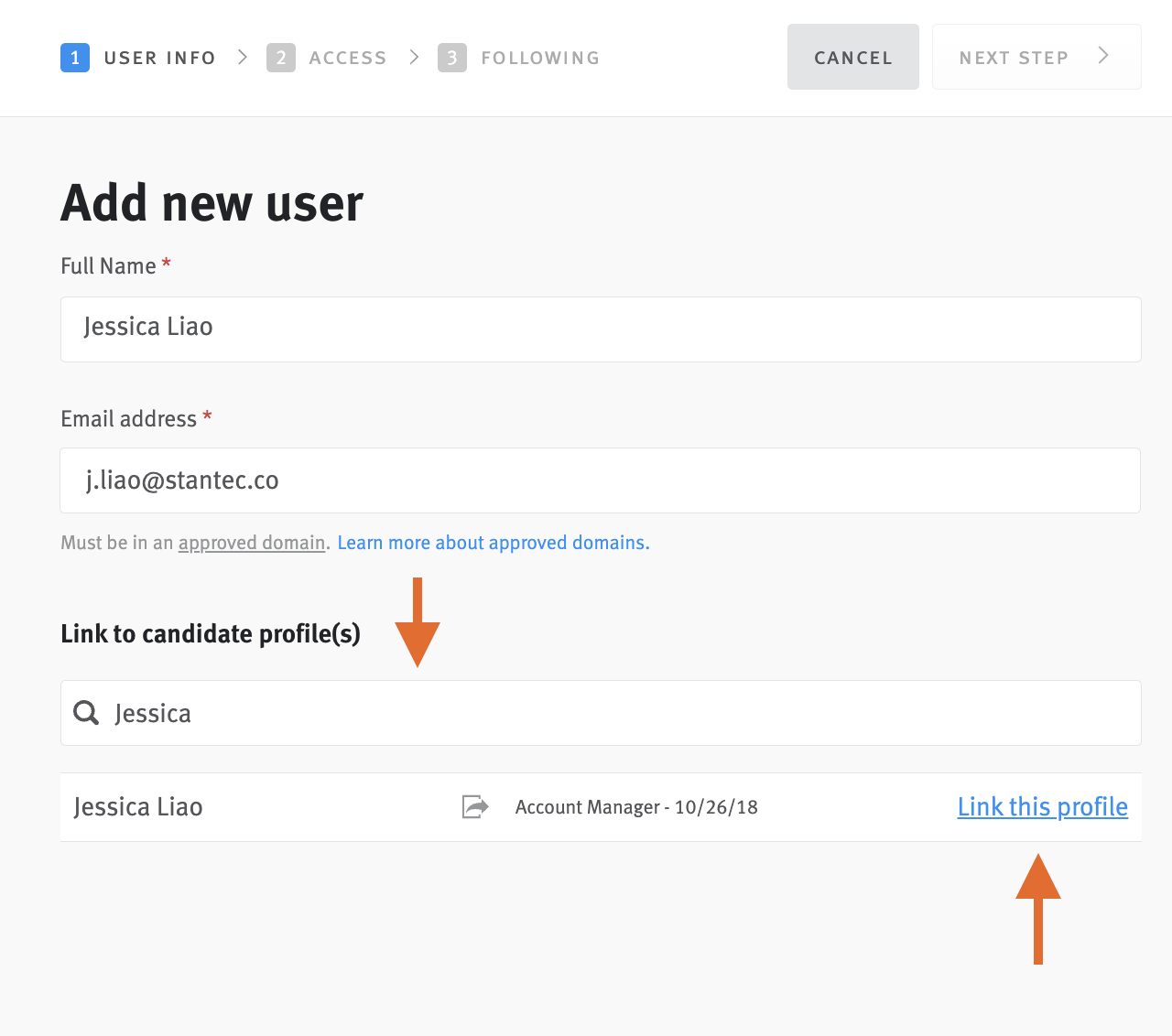The image size is (1172, 1036).
Task: Click "Learn more about approved domains"
Action: pos(493,542)
